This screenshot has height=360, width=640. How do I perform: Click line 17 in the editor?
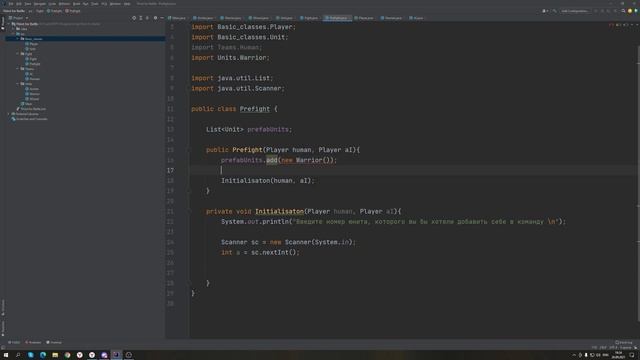tap(412, 170)
